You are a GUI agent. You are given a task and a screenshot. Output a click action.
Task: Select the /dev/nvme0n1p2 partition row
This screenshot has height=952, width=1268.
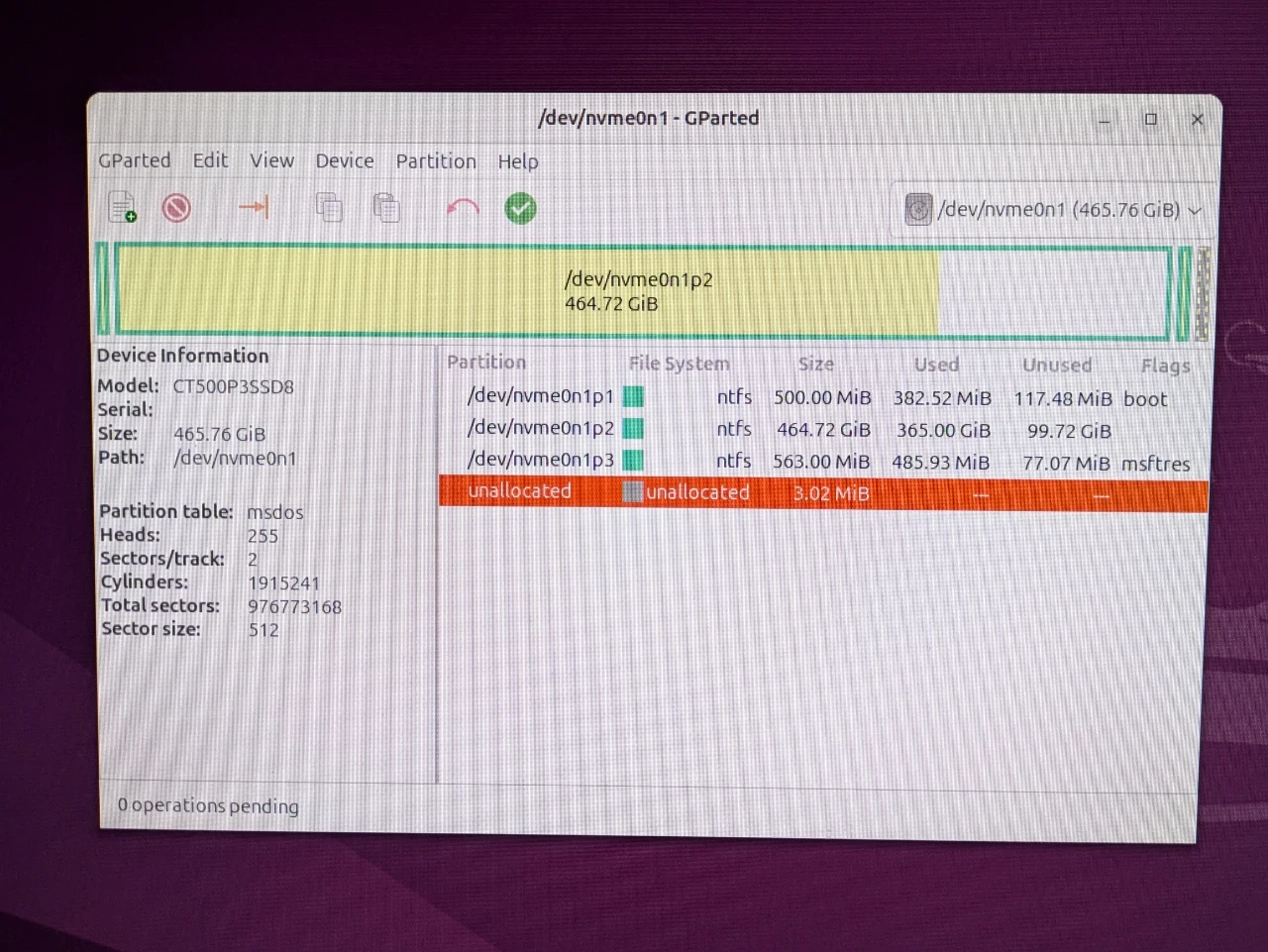(823, 429)
